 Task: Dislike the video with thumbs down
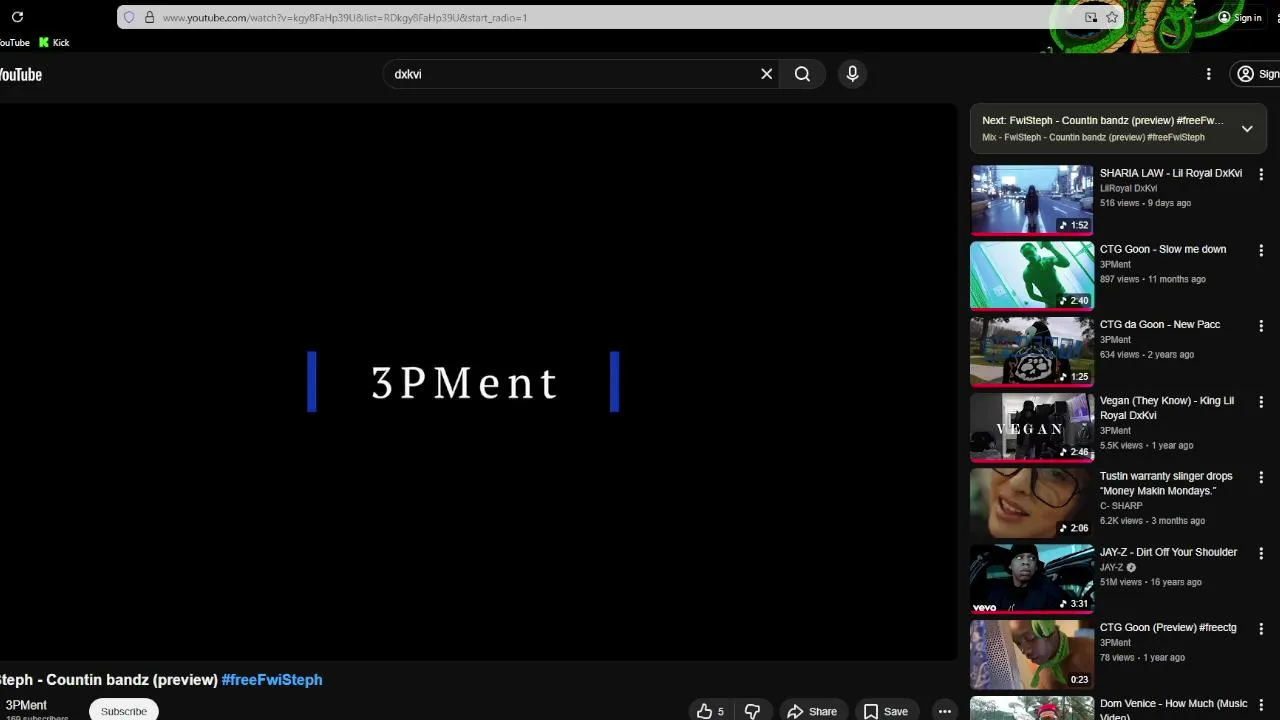752,711
